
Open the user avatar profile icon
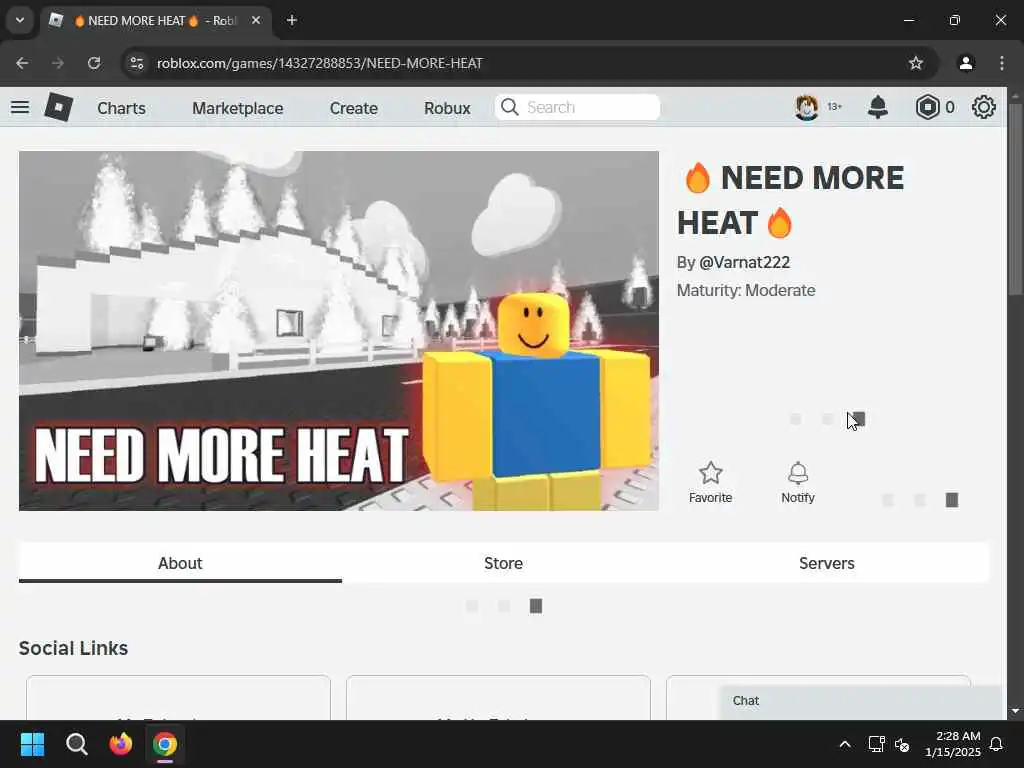807,107
